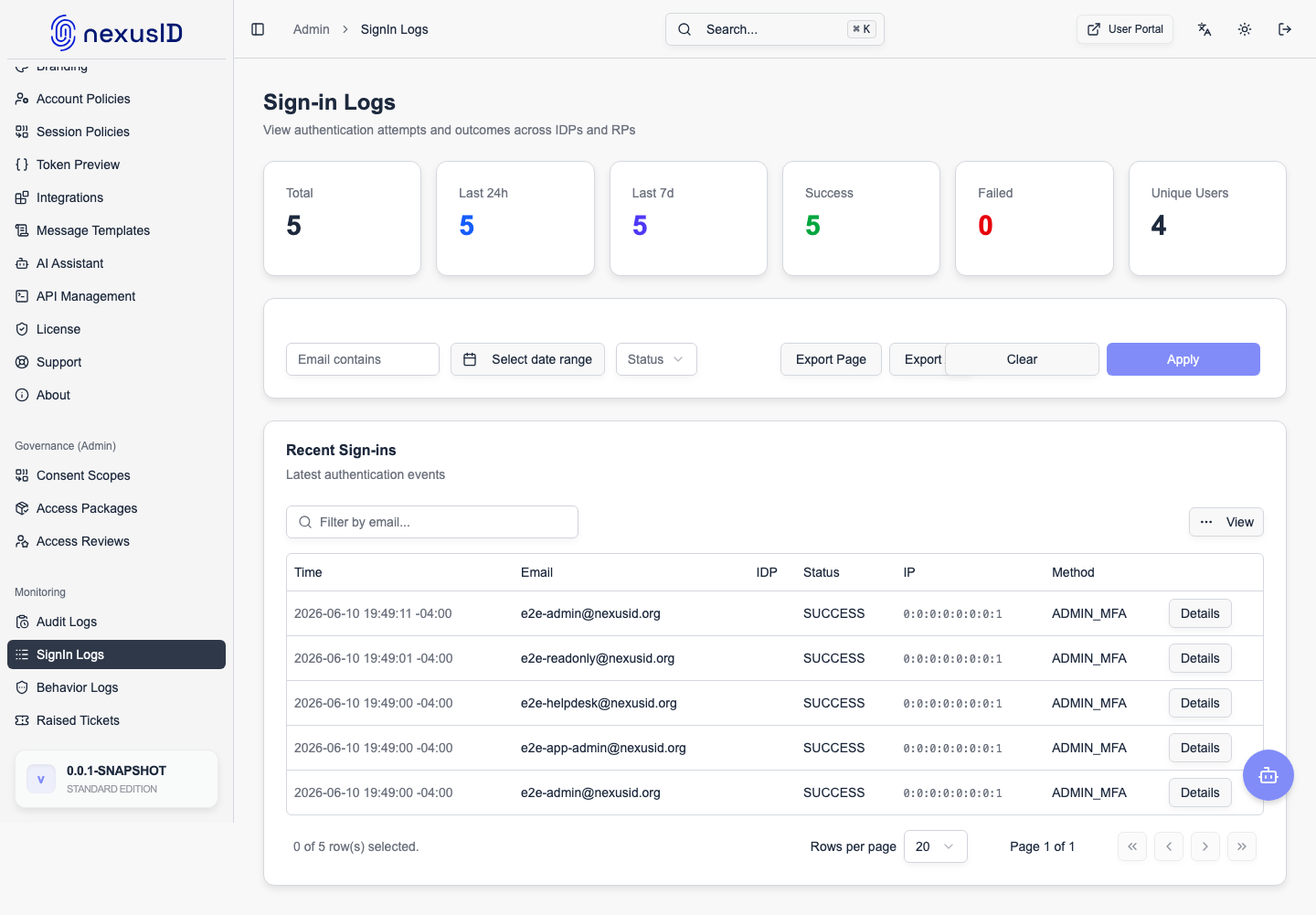Click the Admin breadcrumb link
Screen dimensions: 1316x915
[311, 29]
